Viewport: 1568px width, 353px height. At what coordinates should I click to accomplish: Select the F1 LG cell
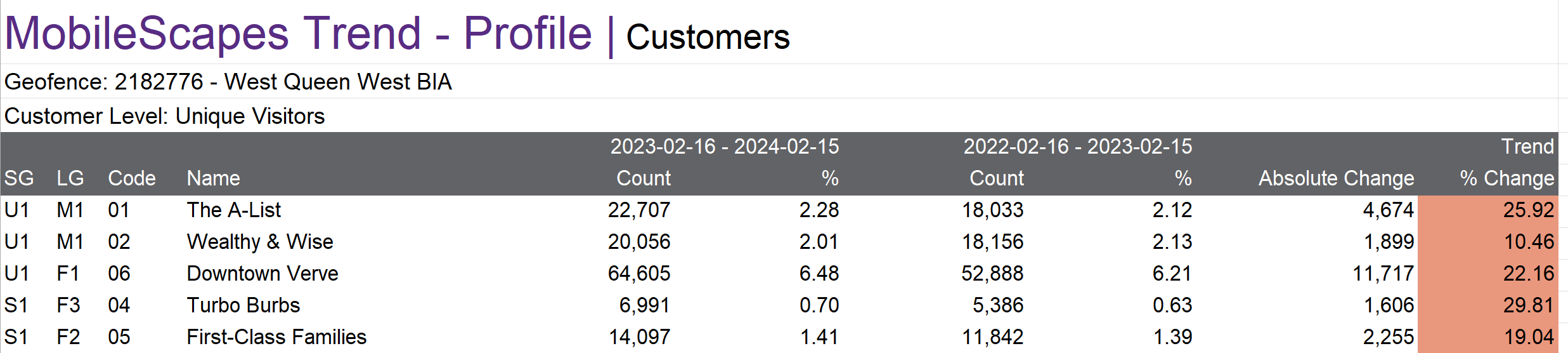pos(68,274)
